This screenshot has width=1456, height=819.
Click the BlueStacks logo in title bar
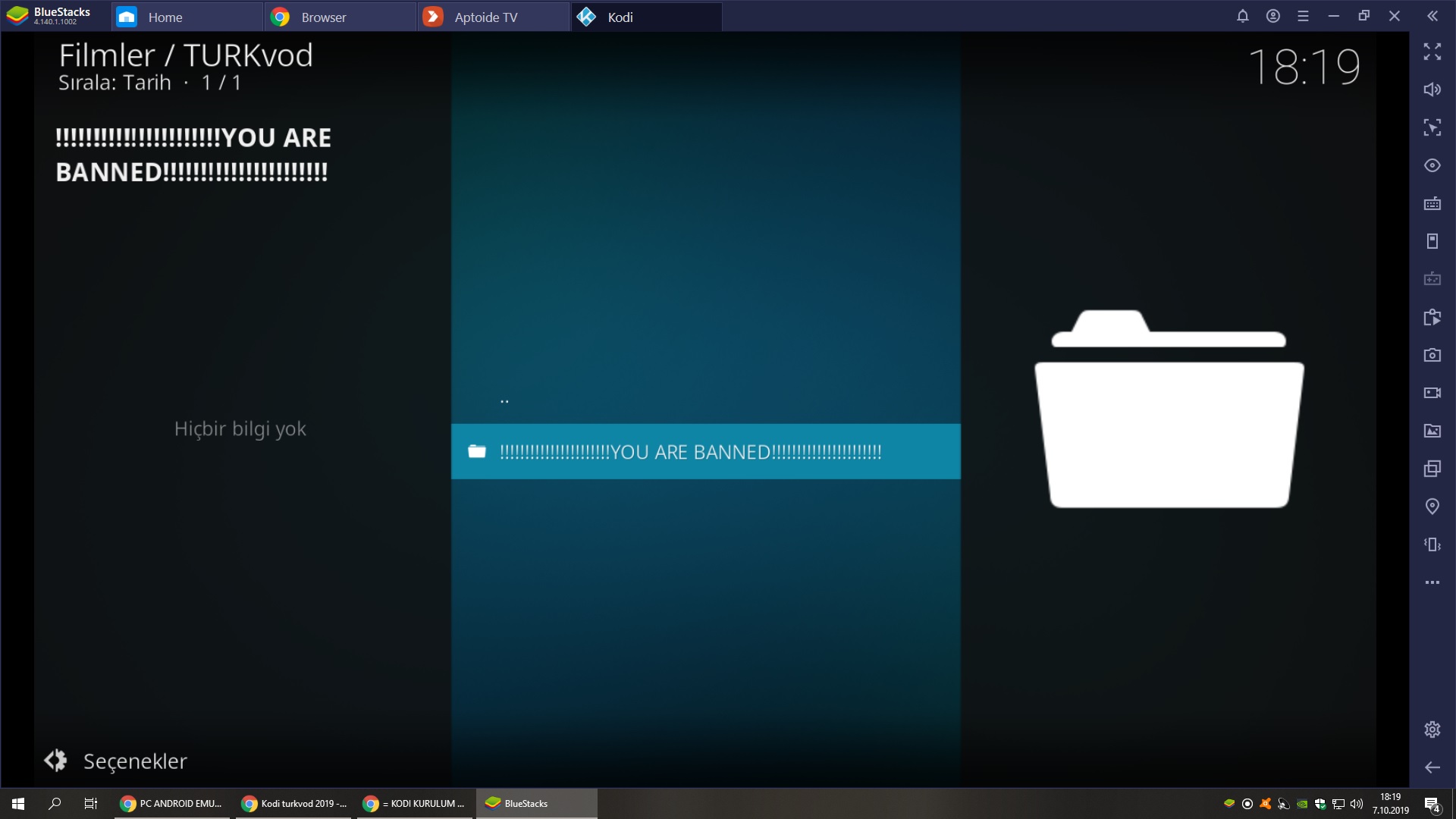point(17,16)
